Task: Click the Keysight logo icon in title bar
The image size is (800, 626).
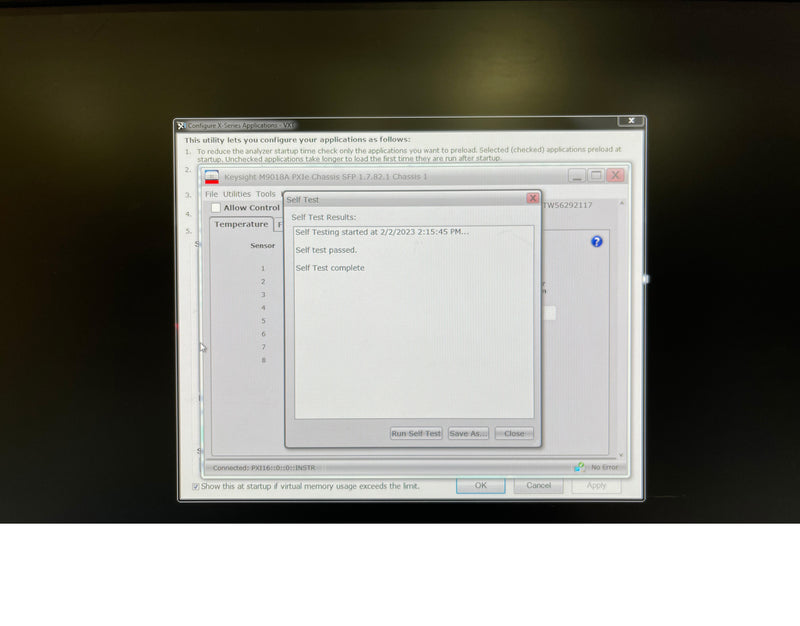Action: 211,177
